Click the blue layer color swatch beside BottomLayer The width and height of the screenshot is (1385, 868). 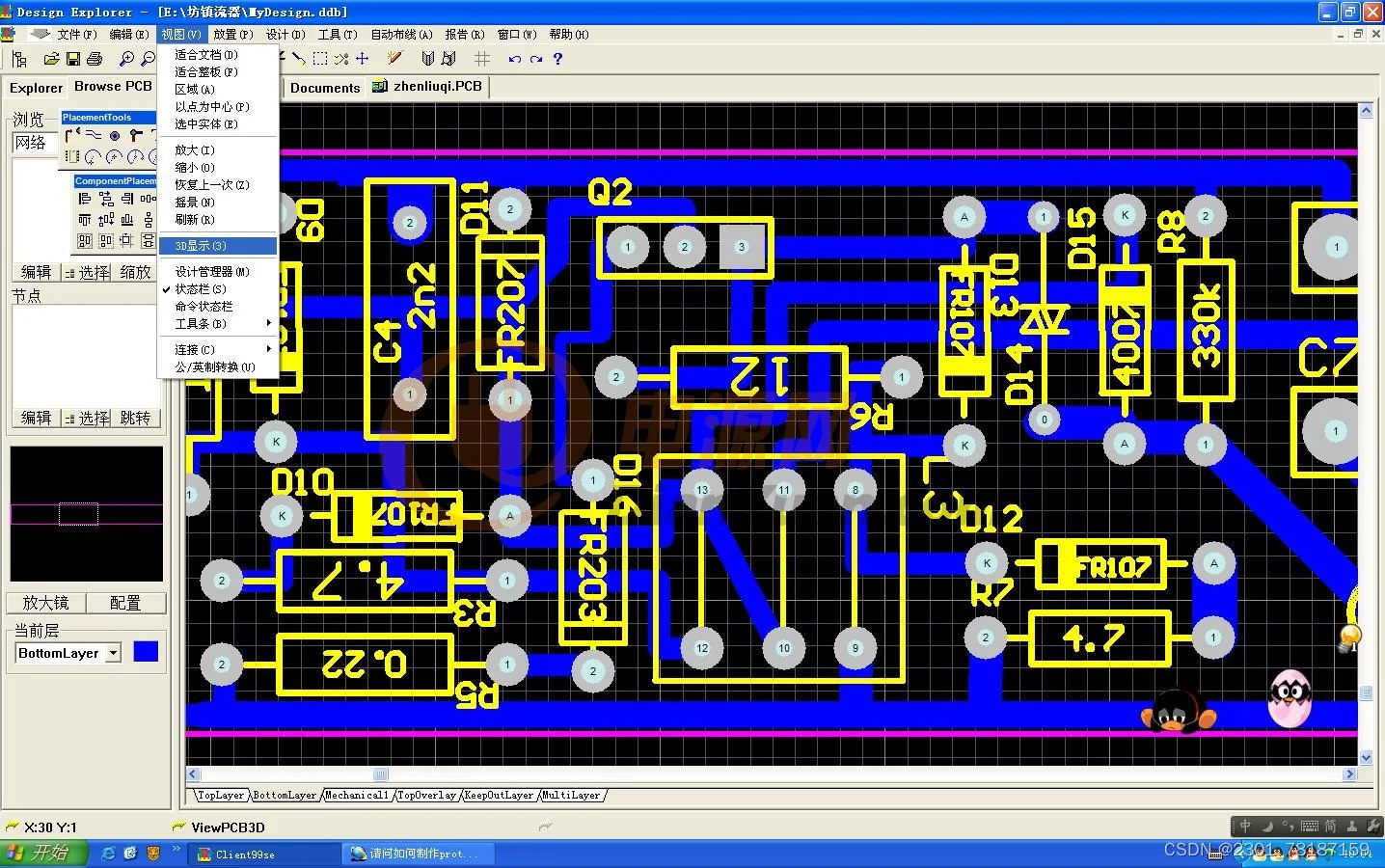(145, 651)
